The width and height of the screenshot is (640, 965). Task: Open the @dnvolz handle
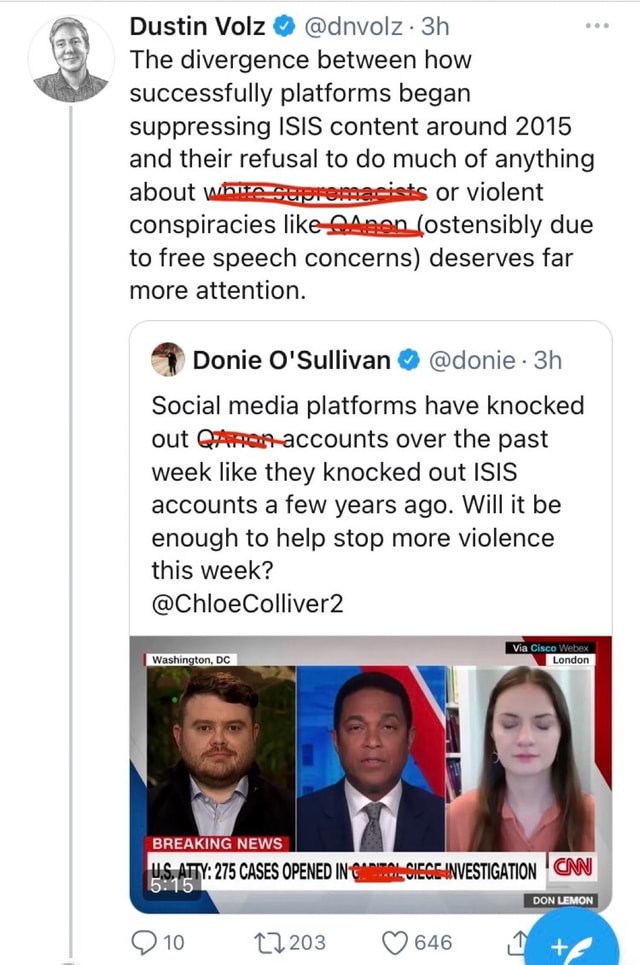click(x=354, y=26)
